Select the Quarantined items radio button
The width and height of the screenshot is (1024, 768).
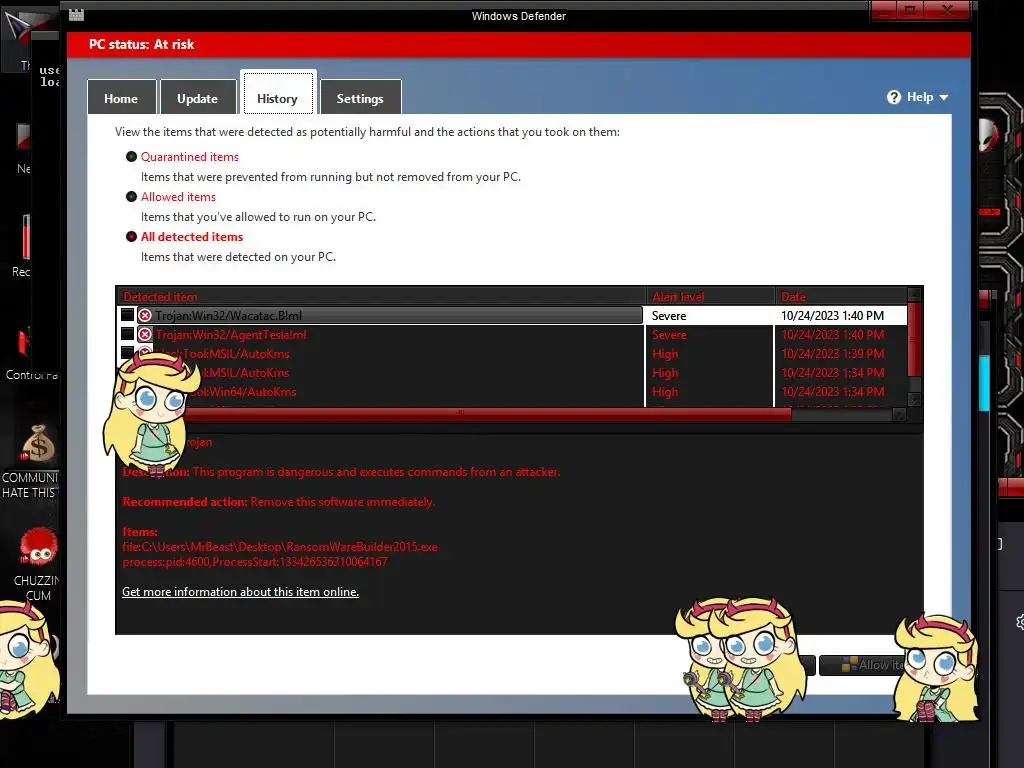[x=131, y=157]
